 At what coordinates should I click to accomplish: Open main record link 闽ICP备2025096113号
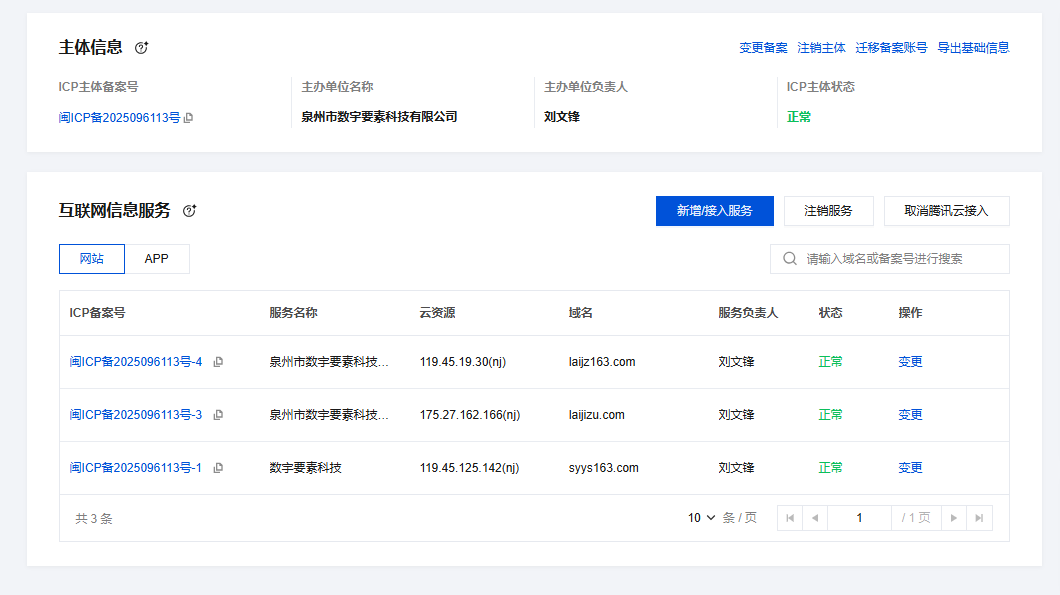coord(120,118)
